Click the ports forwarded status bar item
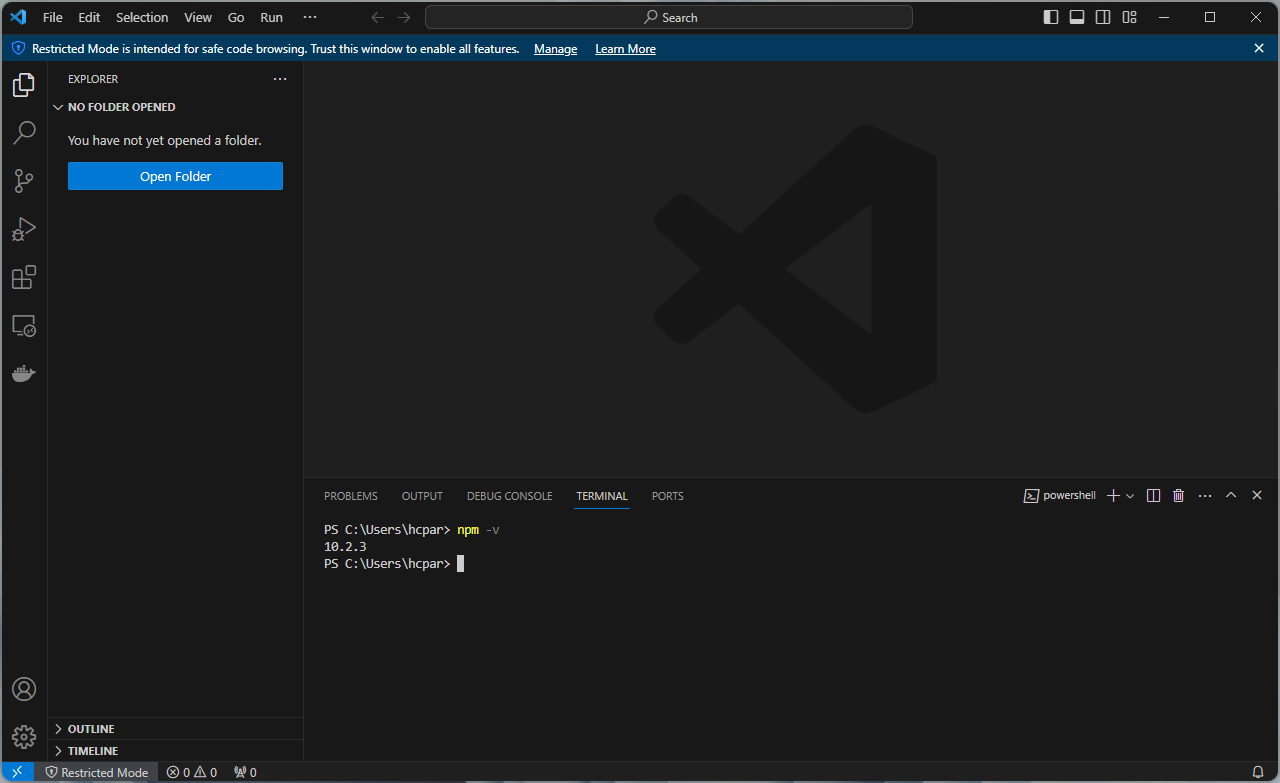The height and width of the screenshot is (783, 1280). [245, 772]
